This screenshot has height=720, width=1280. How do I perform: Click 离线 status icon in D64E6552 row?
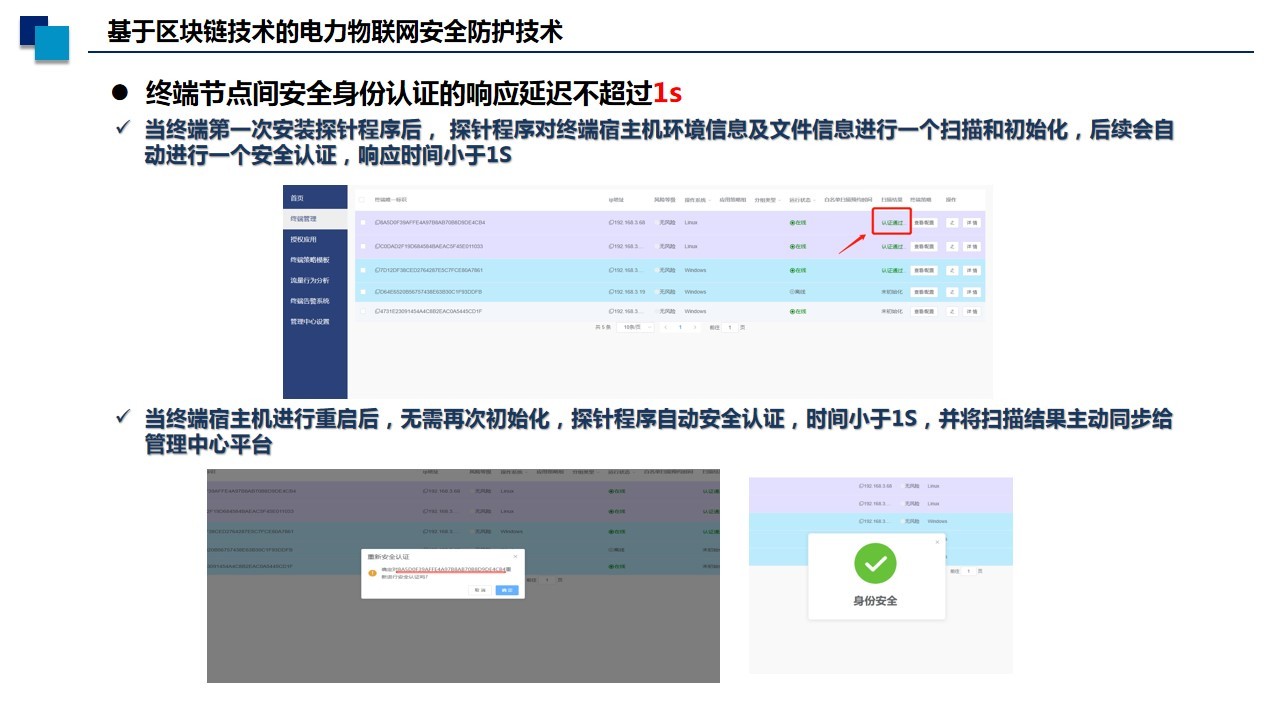point(792,292)
